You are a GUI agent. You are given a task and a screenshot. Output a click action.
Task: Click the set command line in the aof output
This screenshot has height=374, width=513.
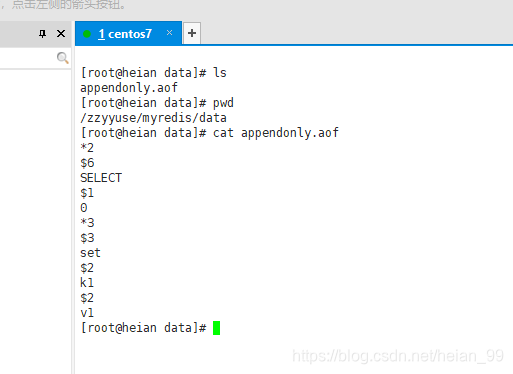click(90, 253)
